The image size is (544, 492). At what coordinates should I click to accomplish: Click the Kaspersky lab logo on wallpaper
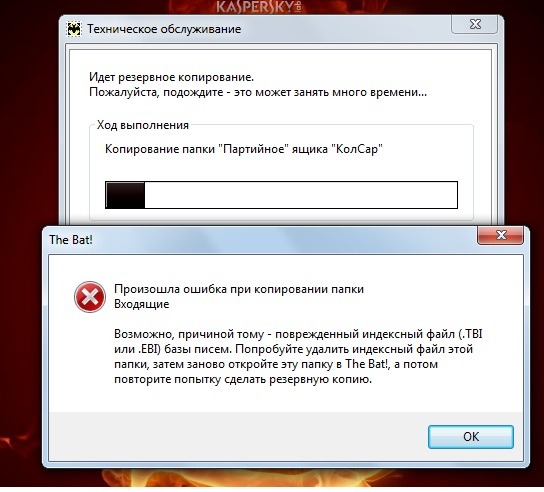(x=258, y=7)
